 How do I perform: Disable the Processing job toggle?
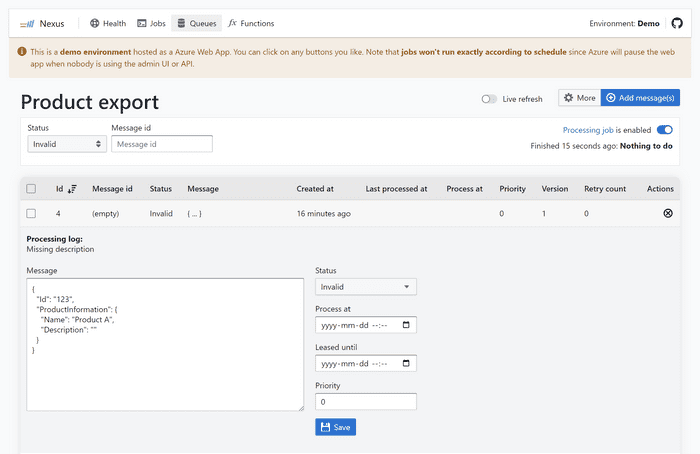(x=664, y=130)
